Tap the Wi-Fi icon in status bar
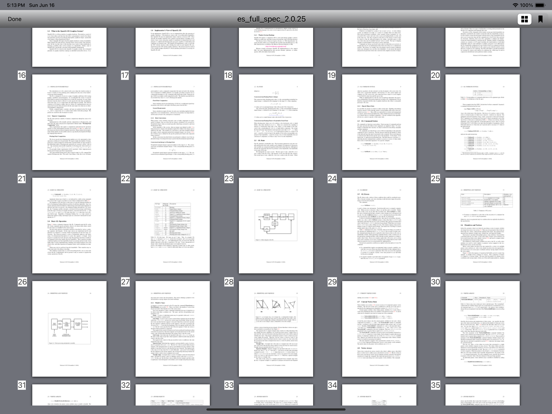Screen dimensions: 552x414 [515, 5]
